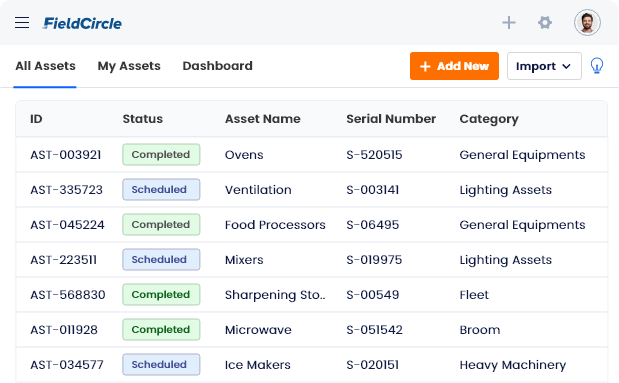Open the hamburger navigation menu

[22, 23]
